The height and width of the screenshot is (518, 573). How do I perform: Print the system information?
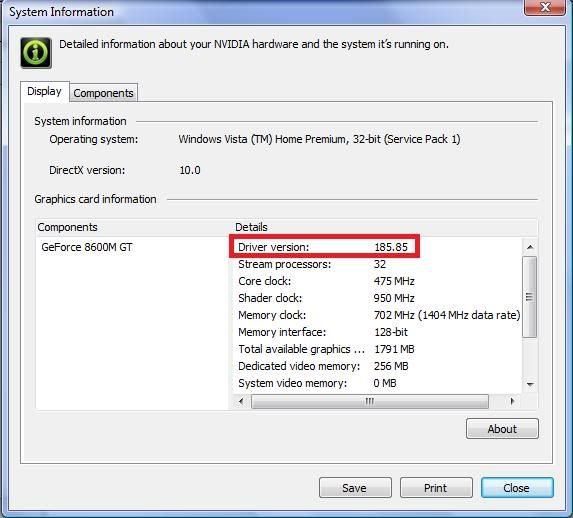[x=436, y=488]
